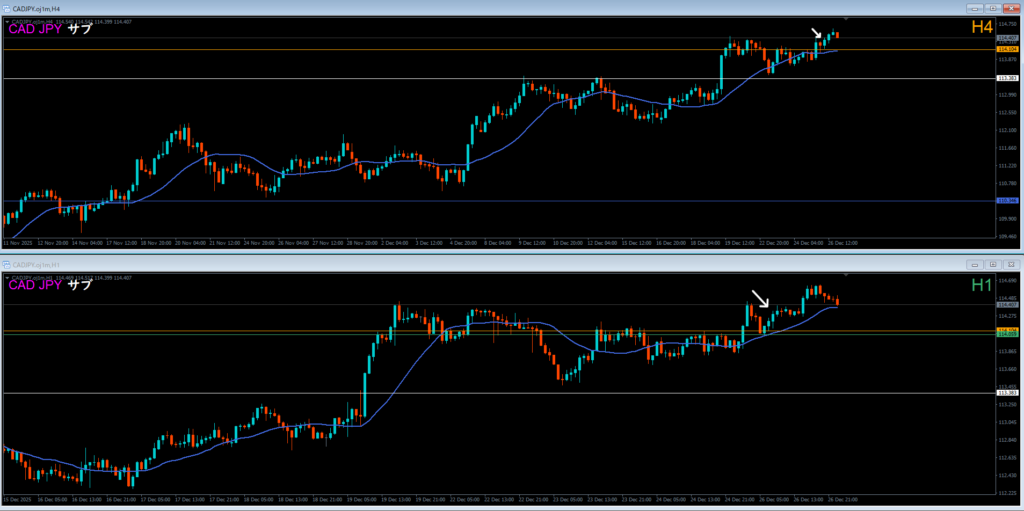1024x511 pixels.
Task: Click the H1 chart window icon
Action: point(8,264)
